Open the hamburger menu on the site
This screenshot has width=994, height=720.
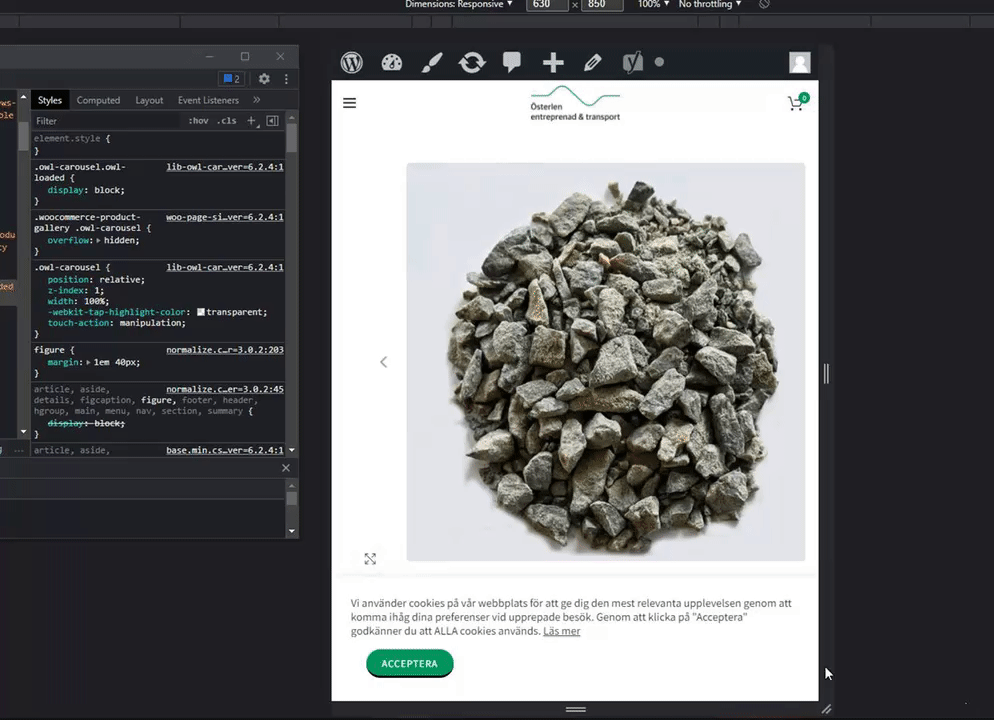coord(349,102)
